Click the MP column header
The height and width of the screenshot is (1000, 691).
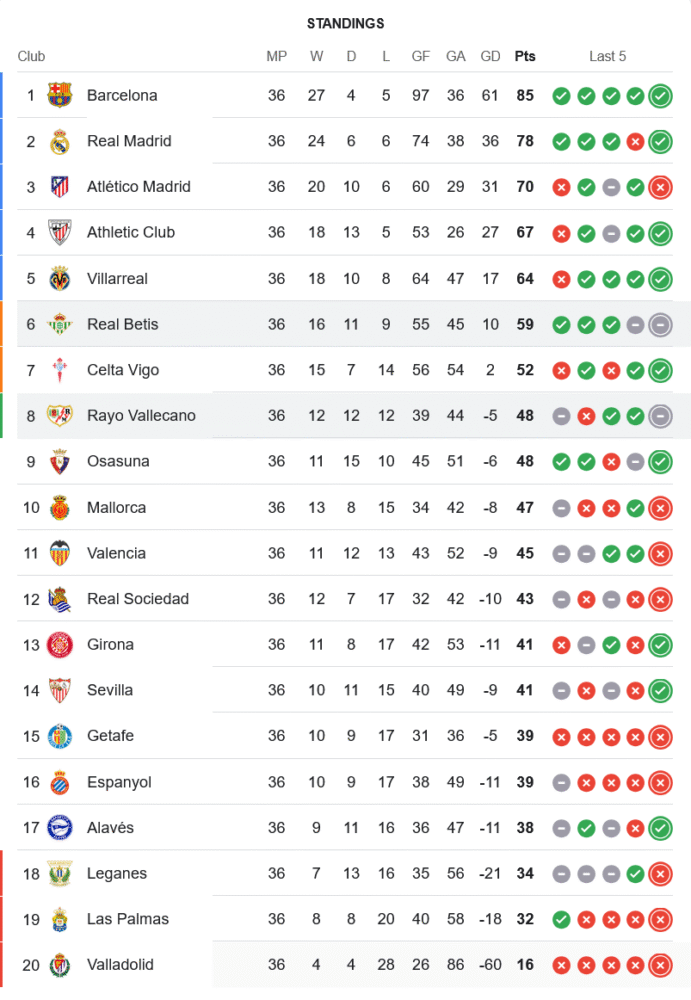[x=277, y=57]
